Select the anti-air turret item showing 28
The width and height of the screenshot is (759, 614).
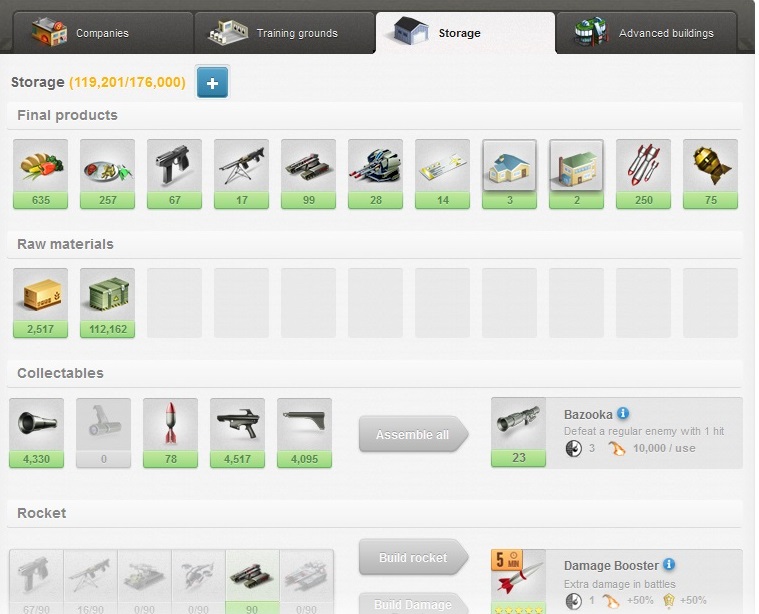[376, 174]
